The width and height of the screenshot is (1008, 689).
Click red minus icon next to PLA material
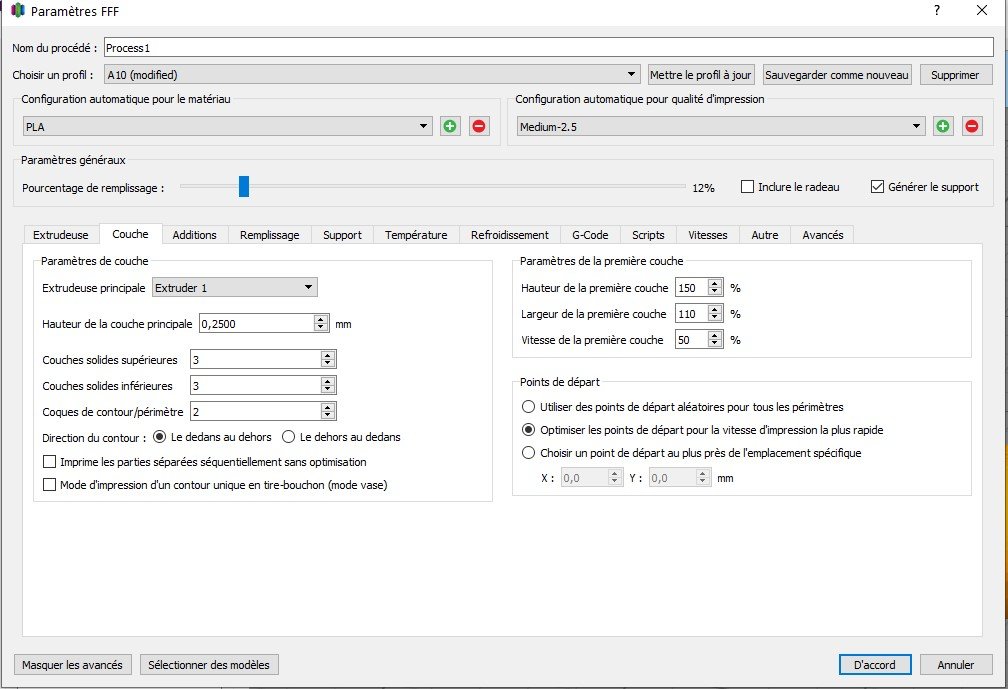point(479,126)
